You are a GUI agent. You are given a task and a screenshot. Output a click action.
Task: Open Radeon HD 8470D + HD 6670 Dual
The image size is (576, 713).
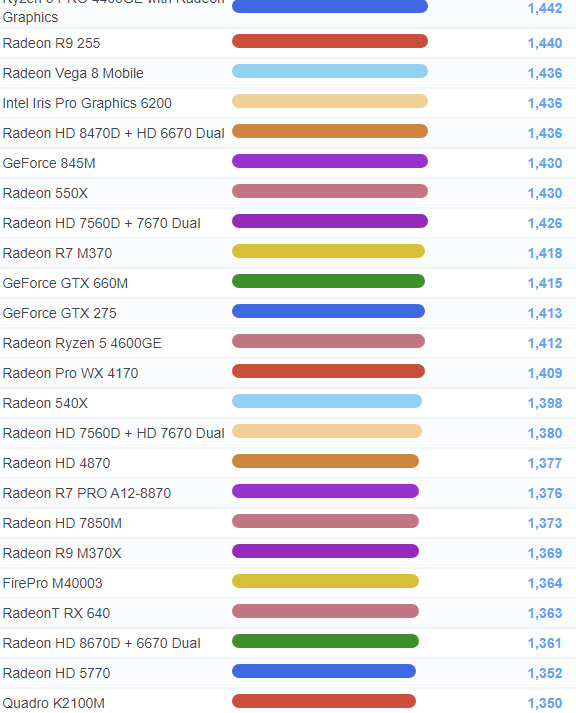[113, 133]
